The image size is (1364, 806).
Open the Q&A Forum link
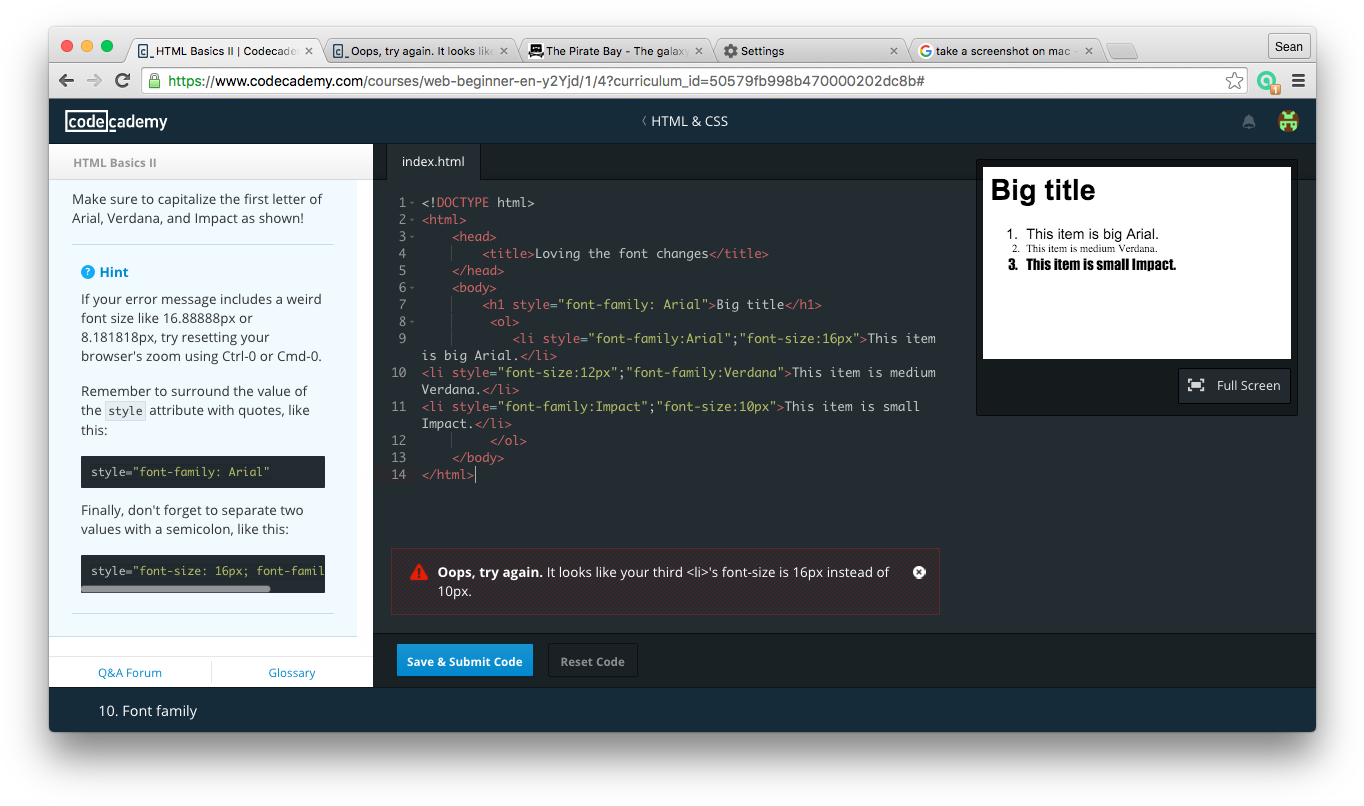[x=130, y=673]
